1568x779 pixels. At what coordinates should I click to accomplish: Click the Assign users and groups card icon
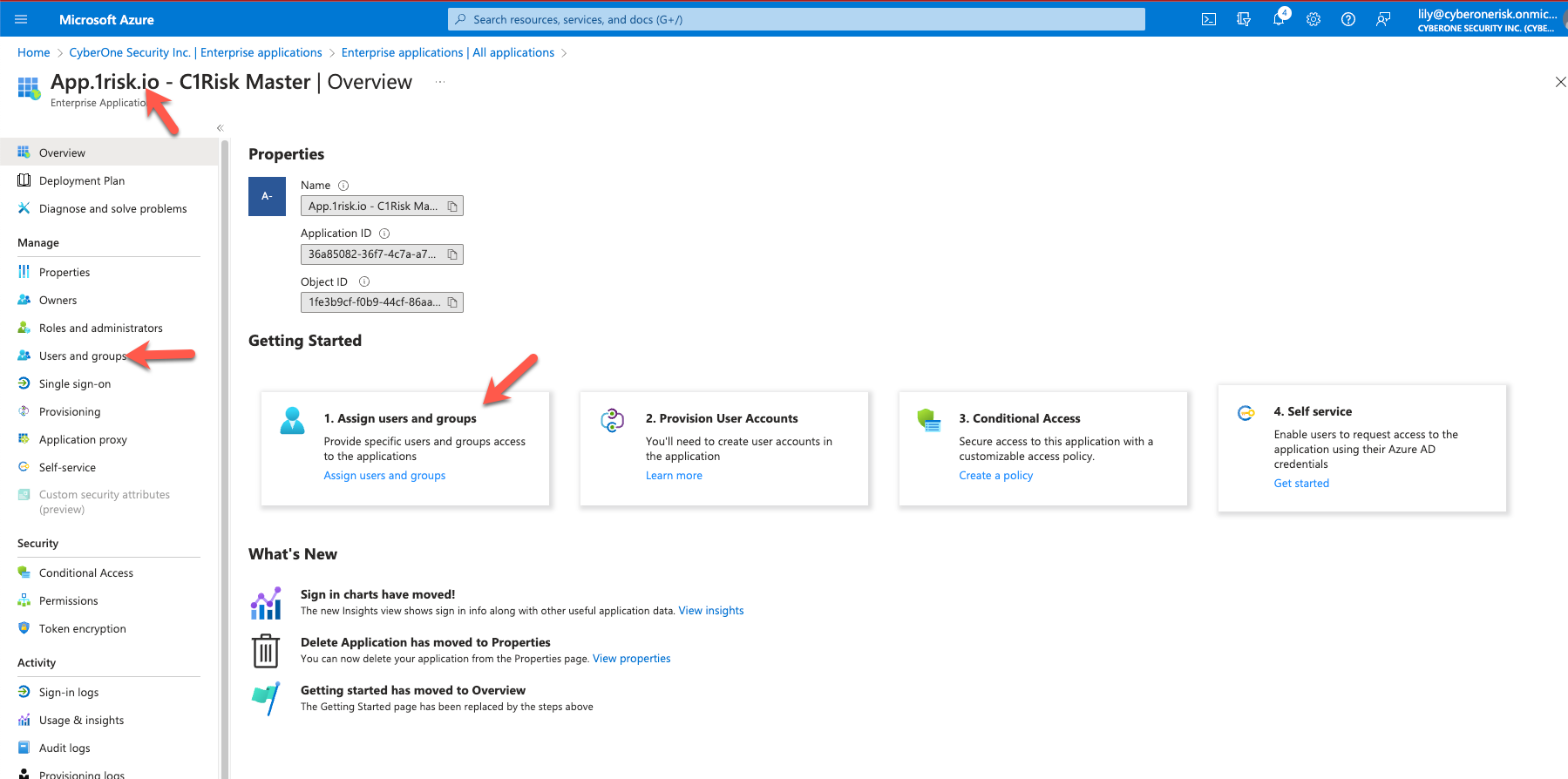click(293, 421)
